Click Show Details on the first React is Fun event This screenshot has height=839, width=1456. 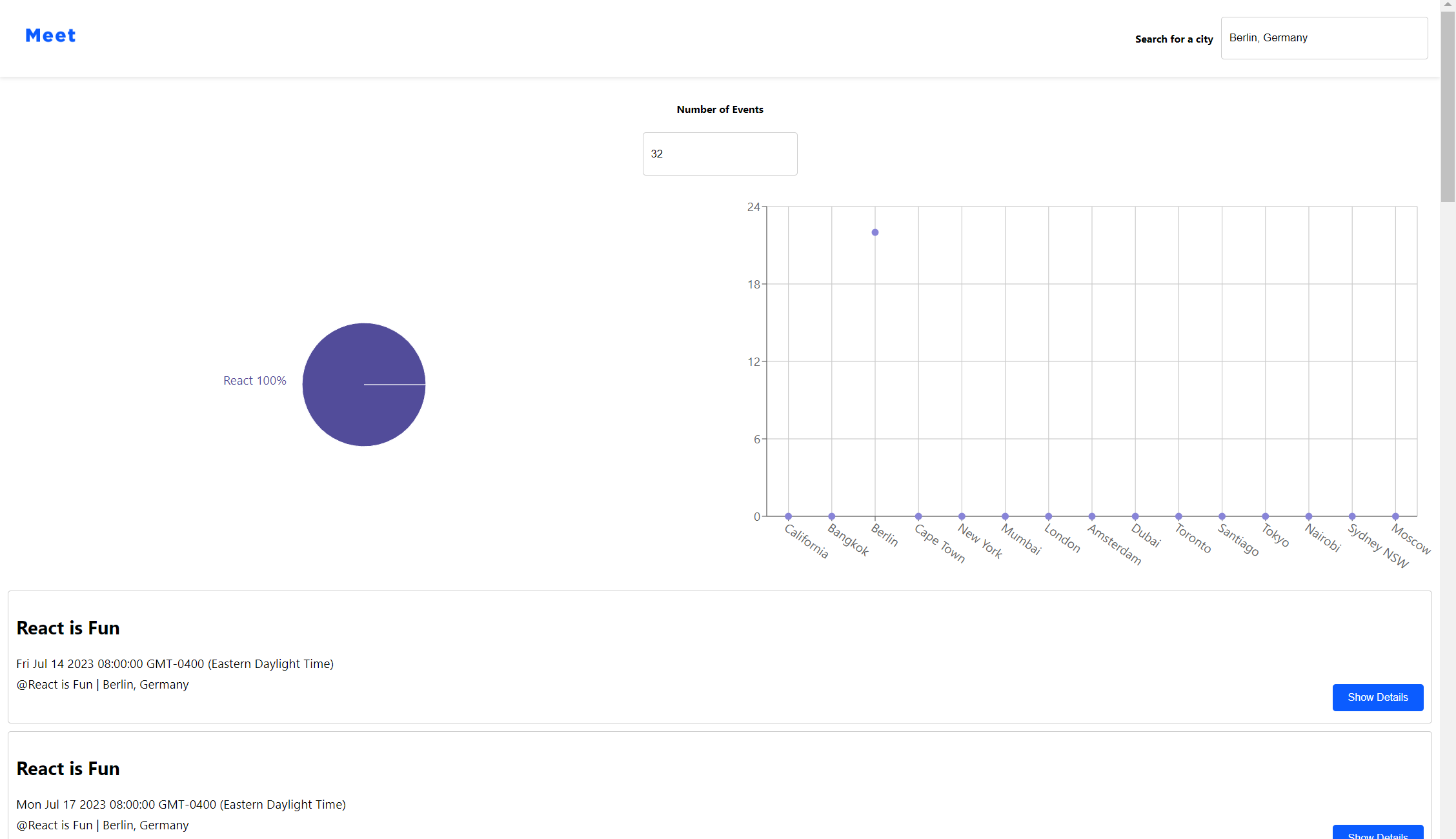pos(1378,697)
